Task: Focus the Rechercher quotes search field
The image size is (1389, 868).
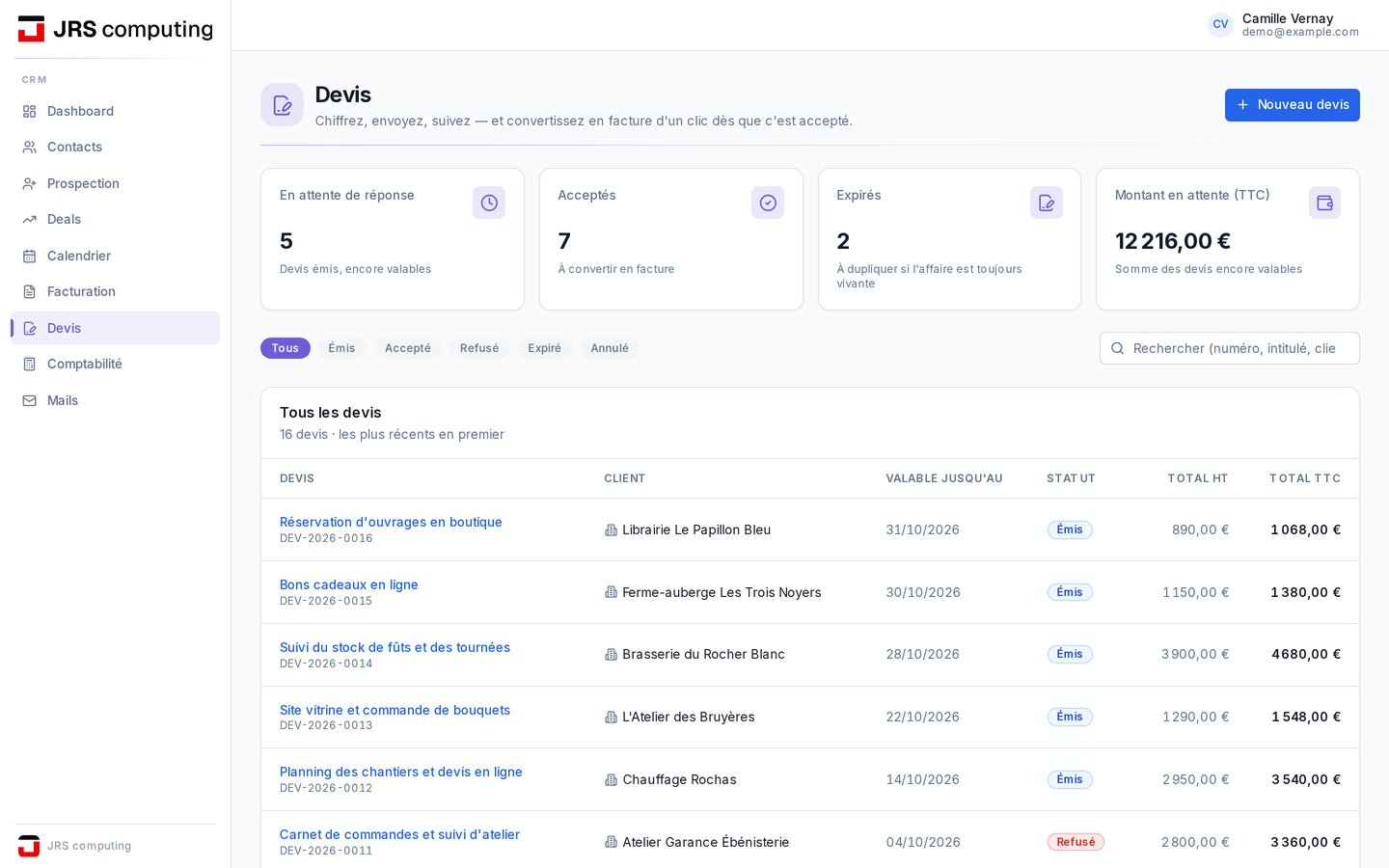Action: (x=1230, y=348)
